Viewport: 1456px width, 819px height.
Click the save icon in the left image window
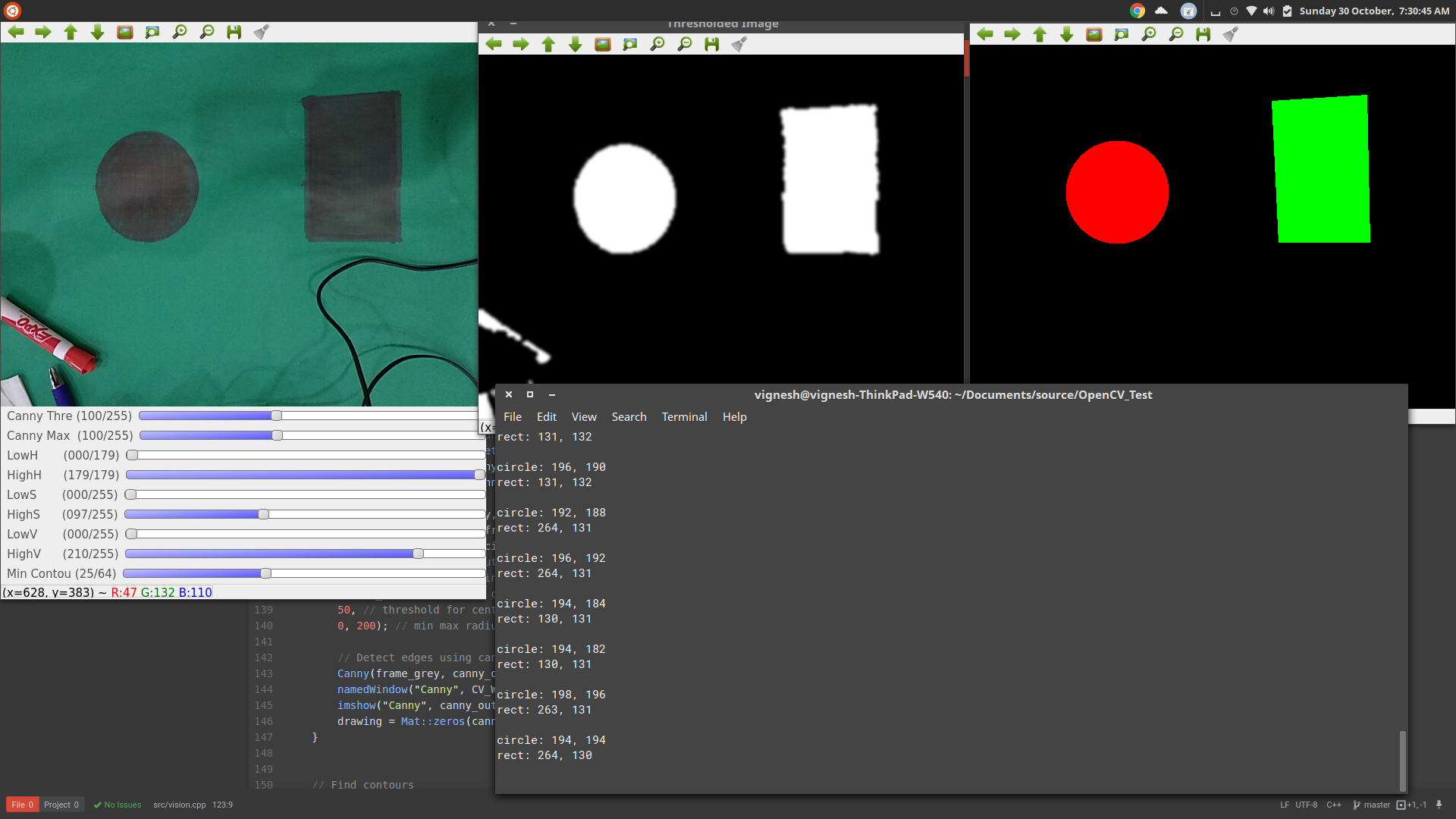tap(234, 32)
